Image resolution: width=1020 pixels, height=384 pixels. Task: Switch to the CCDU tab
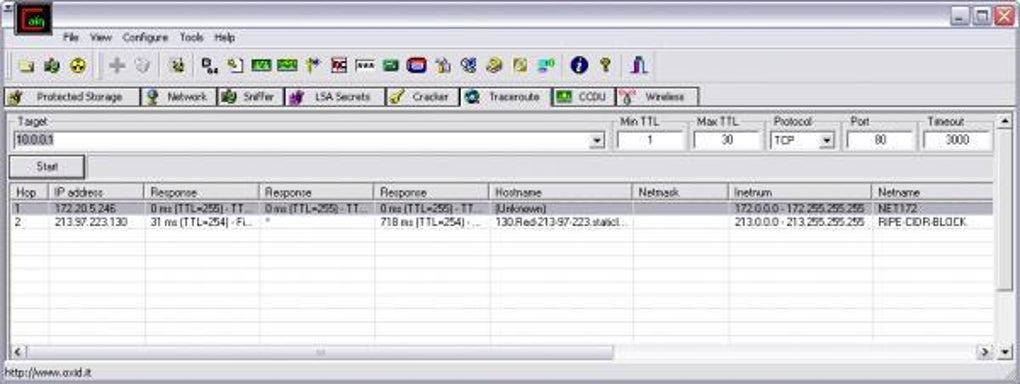pyautogui.click(x=584, y=97)
